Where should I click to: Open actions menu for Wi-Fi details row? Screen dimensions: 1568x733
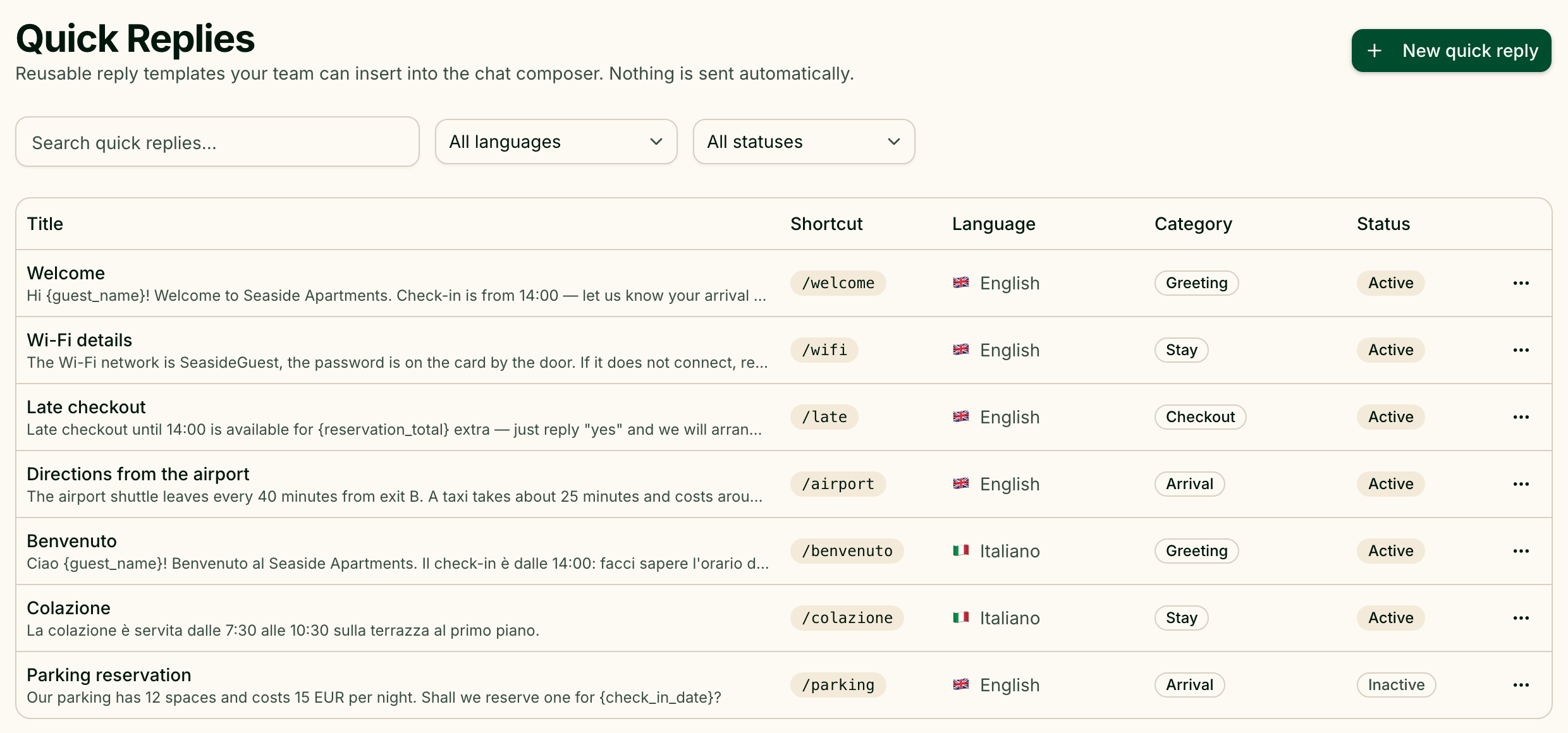[1521, 350]
